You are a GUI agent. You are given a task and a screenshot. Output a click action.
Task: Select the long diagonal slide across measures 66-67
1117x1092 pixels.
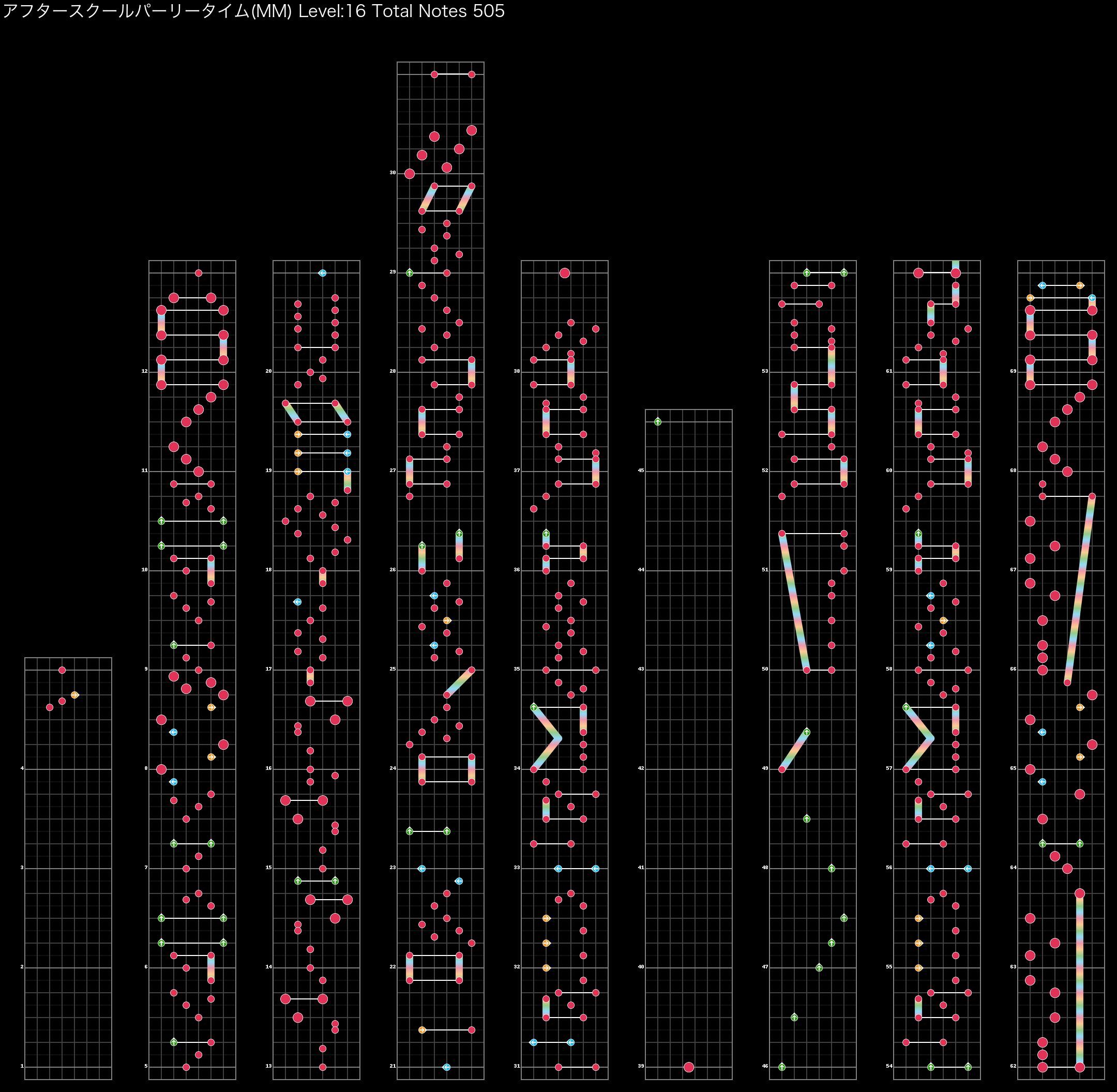click(1080, 589)
